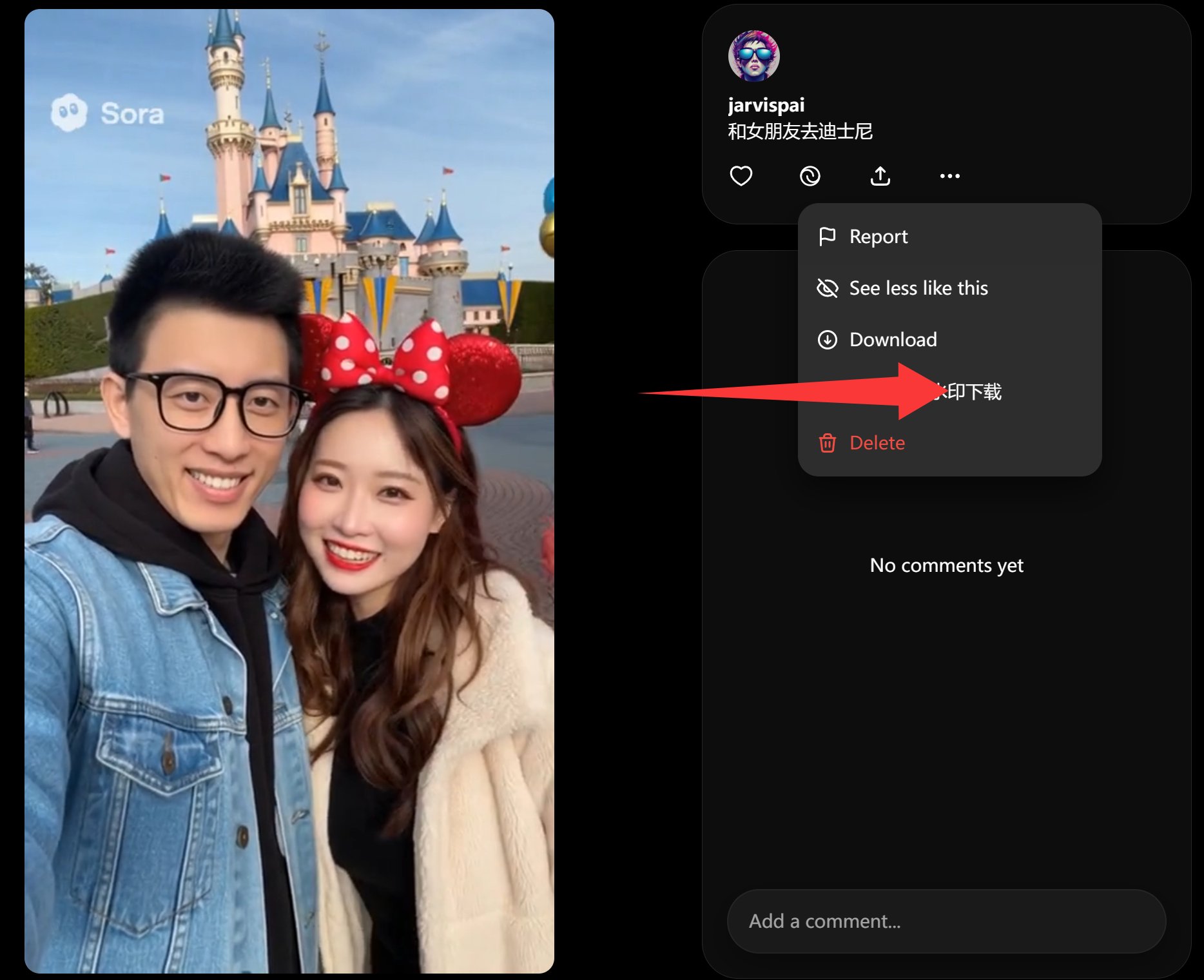Click the Sora watermark logo on video

[x=108, y=113]
